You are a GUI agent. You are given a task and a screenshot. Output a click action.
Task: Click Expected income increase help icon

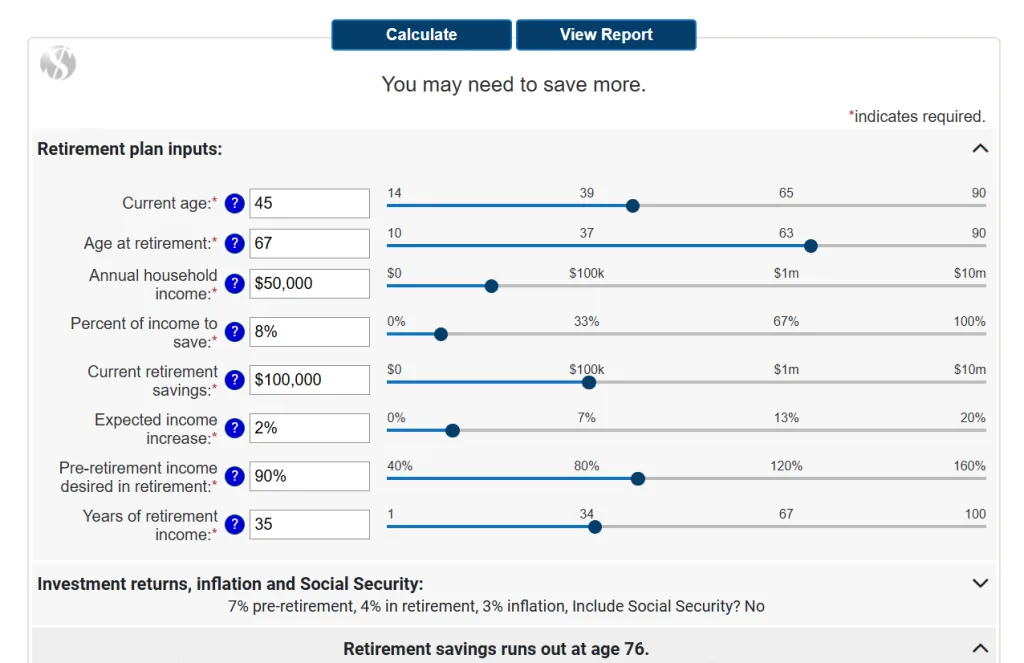pyautogui.click(x=234, y=428)
